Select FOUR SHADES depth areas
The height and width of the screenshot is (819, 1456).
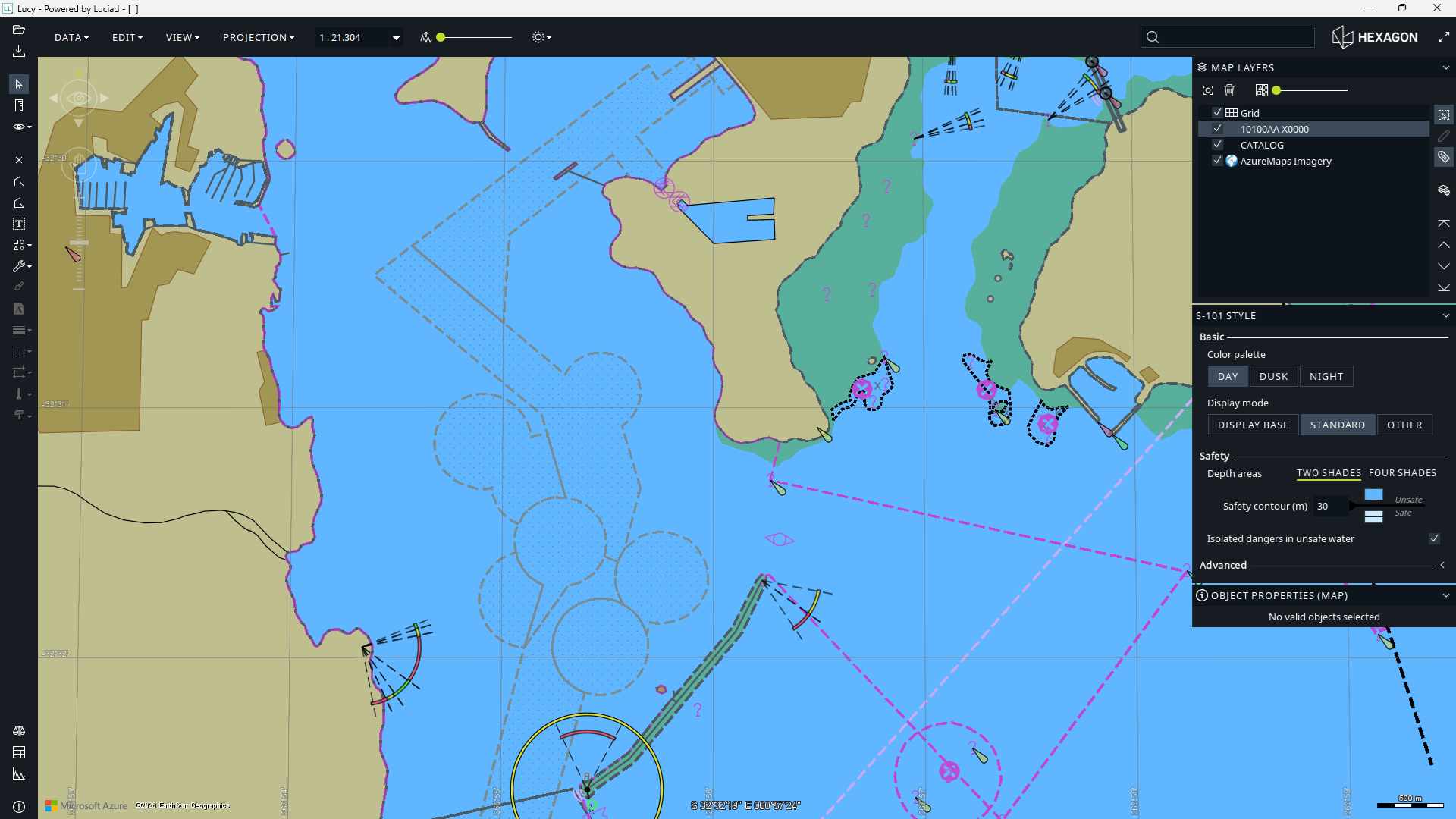(x=1401, y=472)
